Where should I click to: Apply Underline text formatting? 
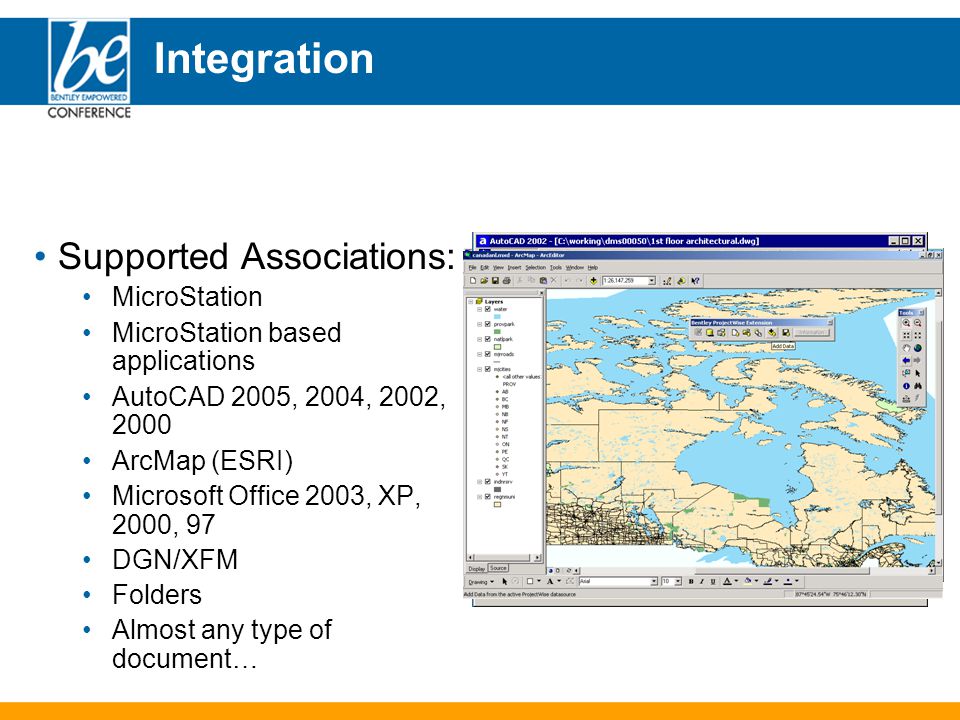(713, 581)
